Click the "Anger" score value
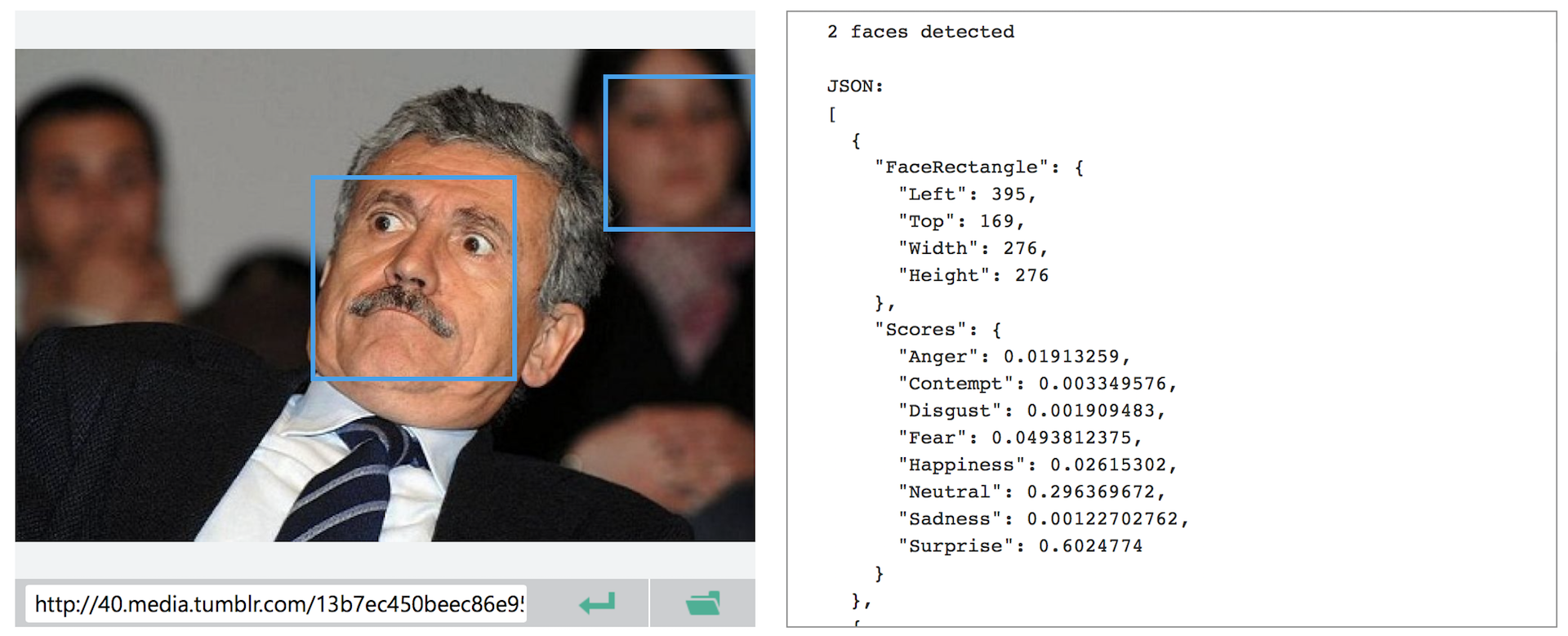Image resolution: width=1568 pixels, height=636 pixels. 1061,357
